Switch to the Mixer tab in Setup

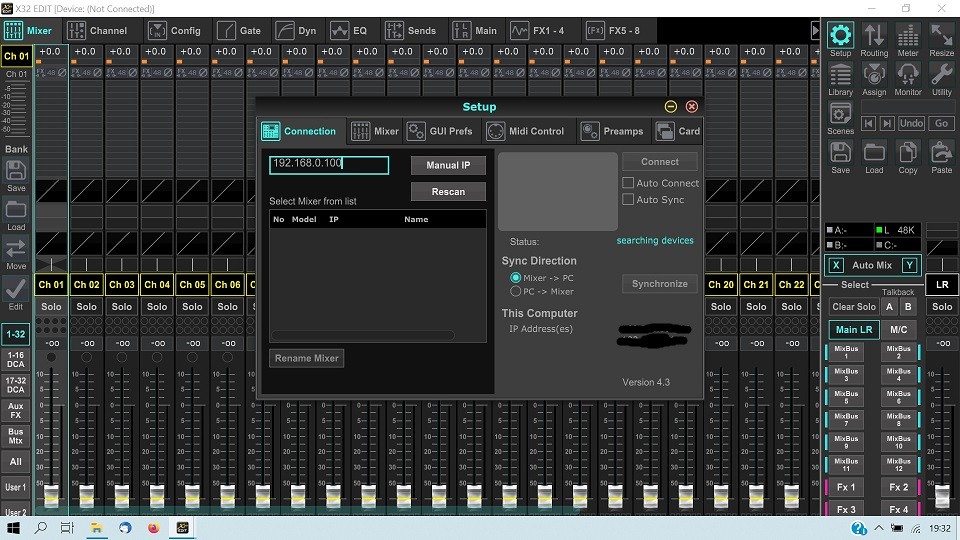click(x=375, y=131)
